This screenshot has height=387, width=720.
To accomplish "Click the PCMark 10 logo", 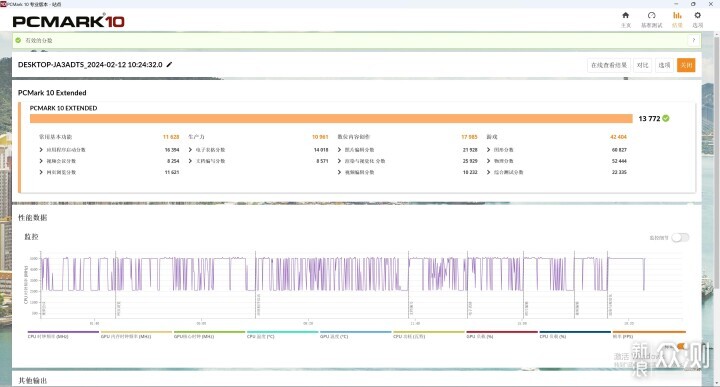I will (x=68, y=21).
